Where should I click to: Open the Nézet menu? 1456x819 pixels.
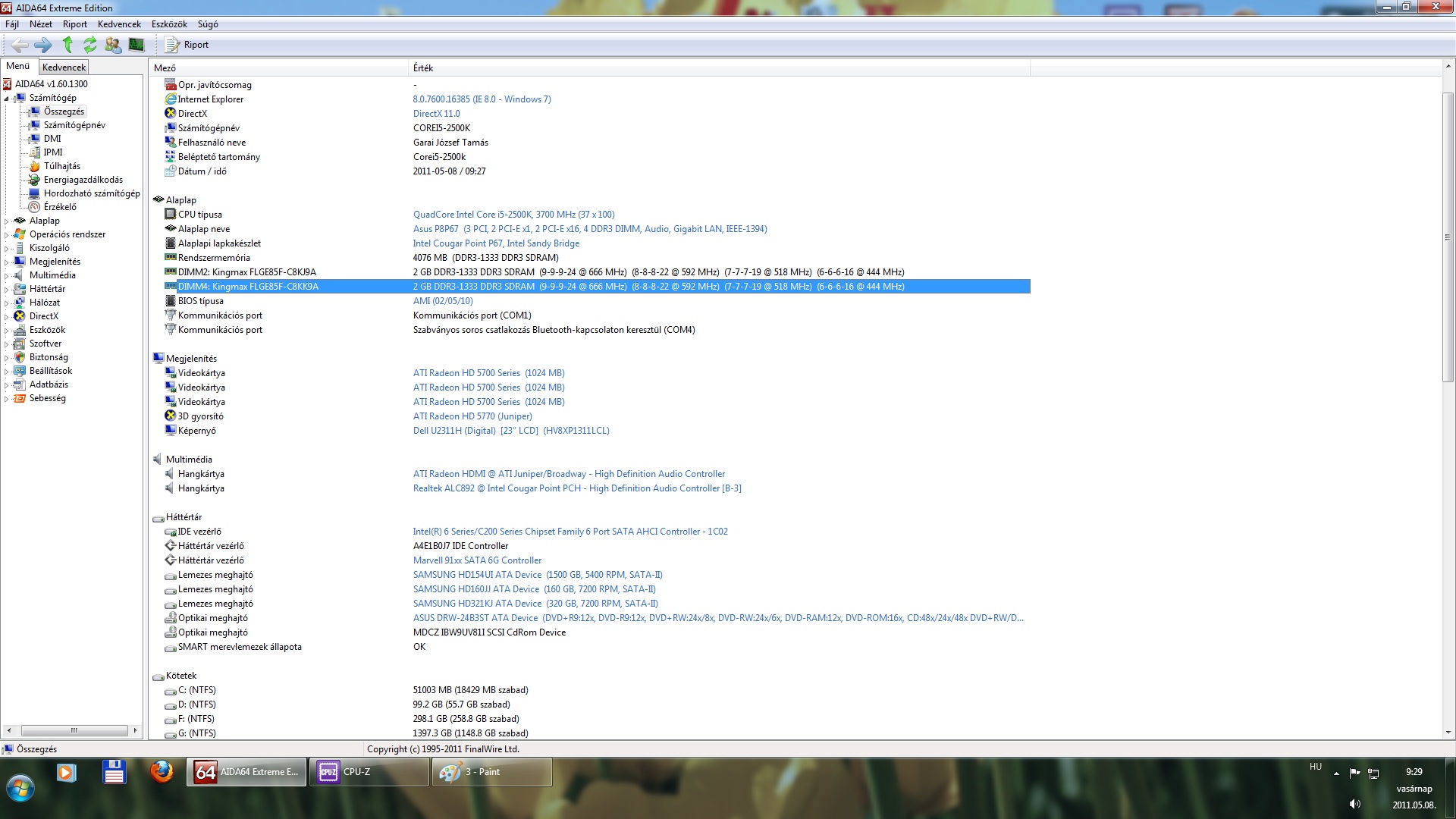coord(41,24)
